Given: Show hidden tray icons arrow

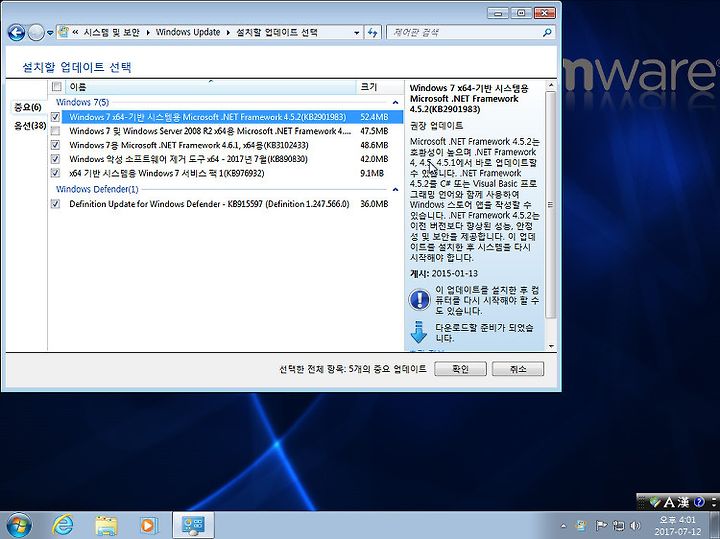Looking at the screenshot, I should pos(563,526).
